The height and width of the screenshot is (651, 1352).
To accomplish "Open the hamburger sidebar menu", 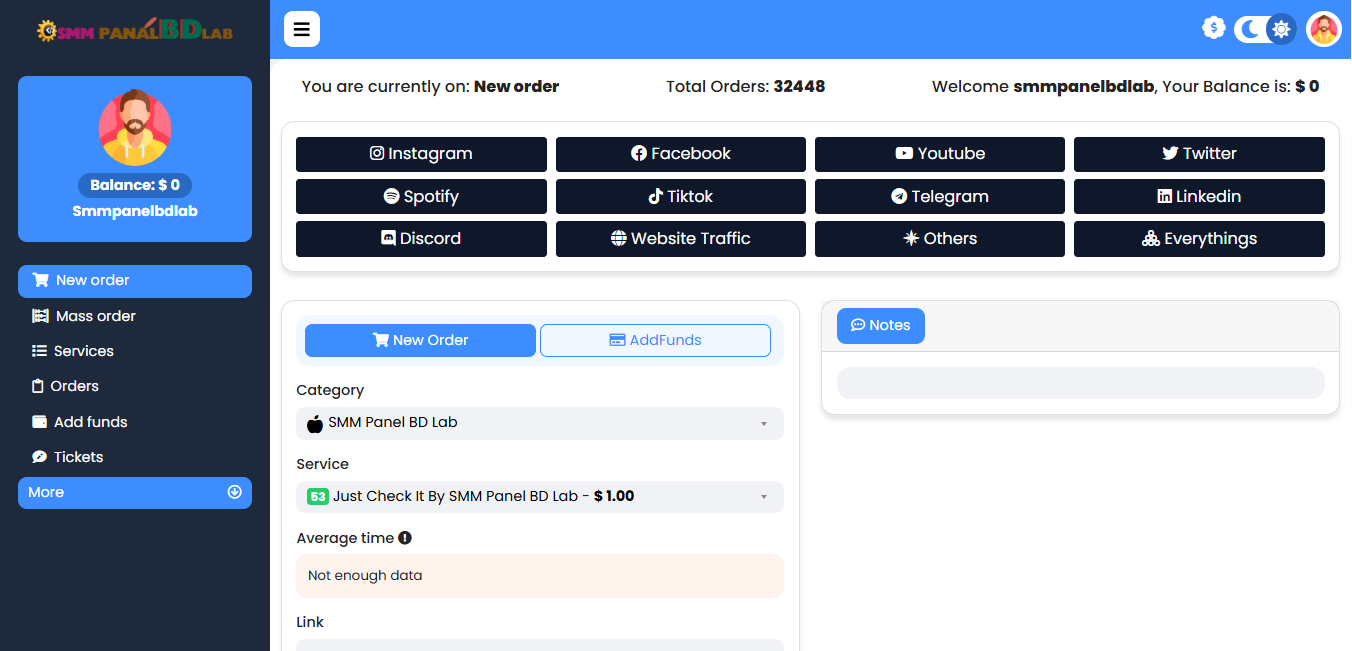I will [302, 29].
